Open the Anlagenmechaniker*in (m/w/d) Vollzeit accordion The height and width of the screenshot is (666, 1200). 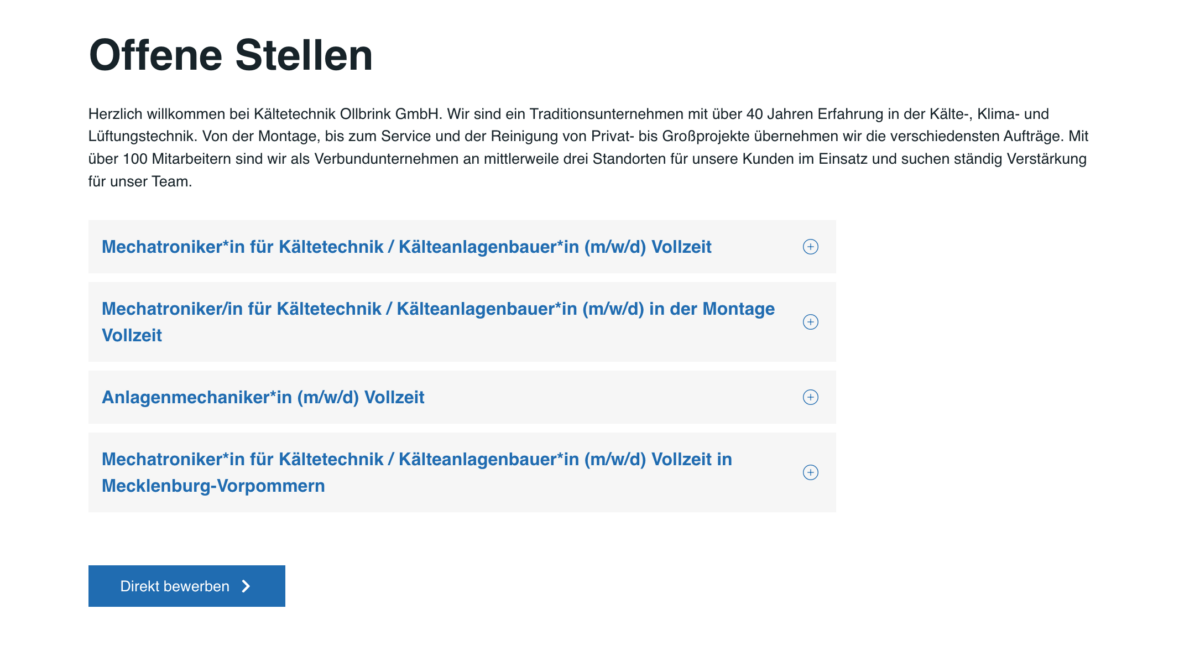click(263, 397)
